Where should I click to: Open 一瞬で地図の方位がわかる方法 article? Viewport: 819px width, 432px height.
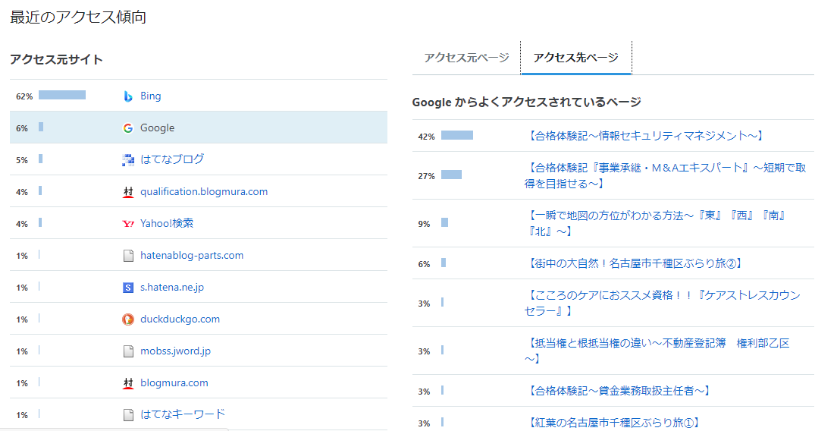[x=656, y=223]
